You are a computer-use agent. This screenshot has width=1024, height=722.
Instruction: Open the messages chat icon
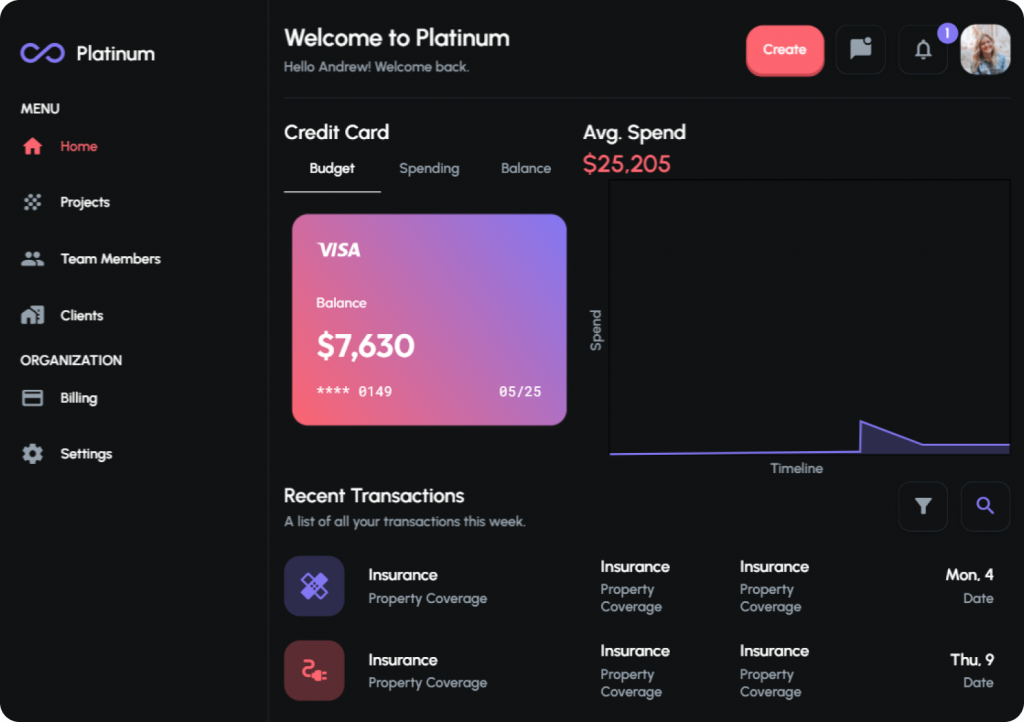pyautogui.click(x=860, y=50)
